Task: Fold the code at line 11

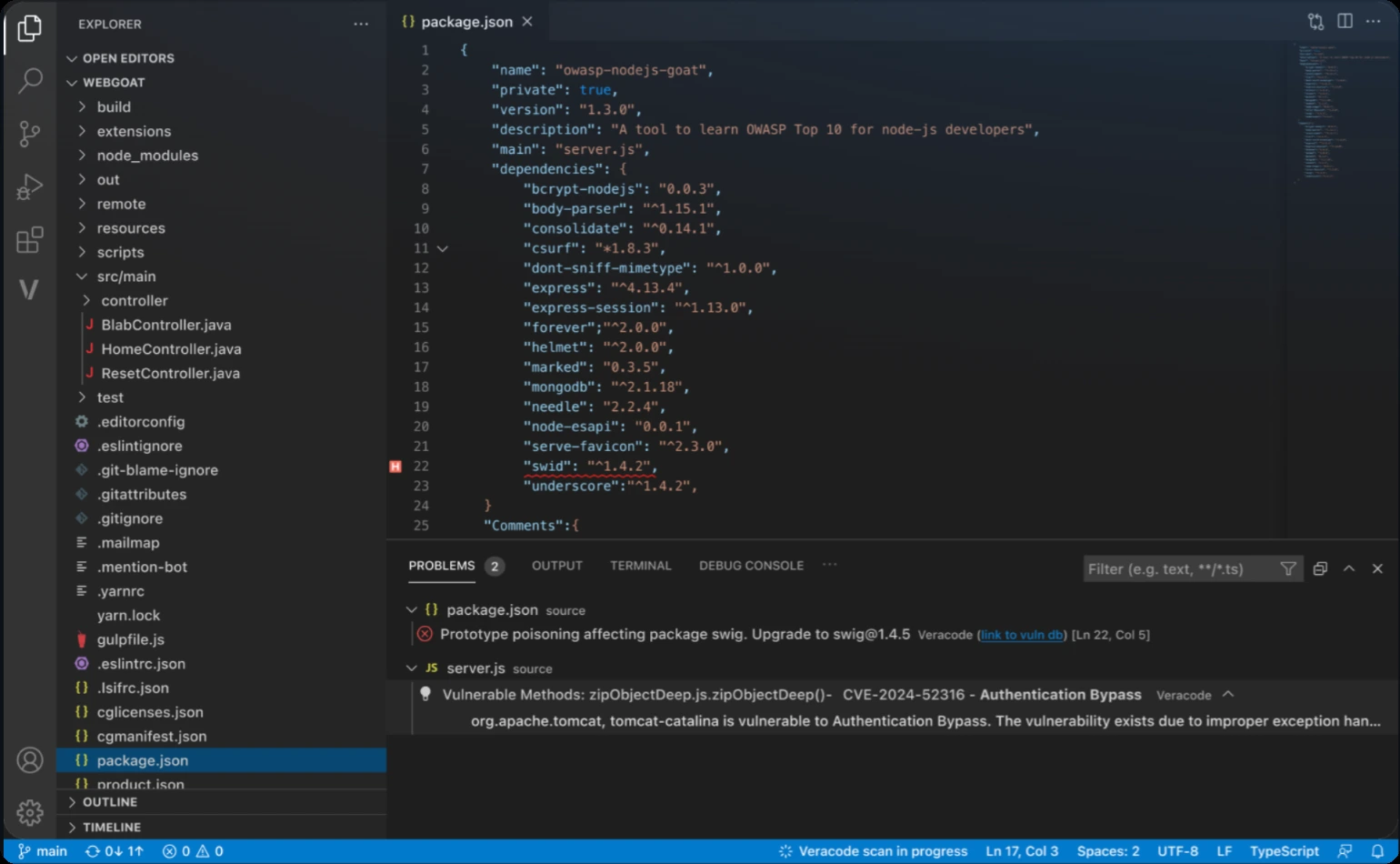Action: coord(443,248)
